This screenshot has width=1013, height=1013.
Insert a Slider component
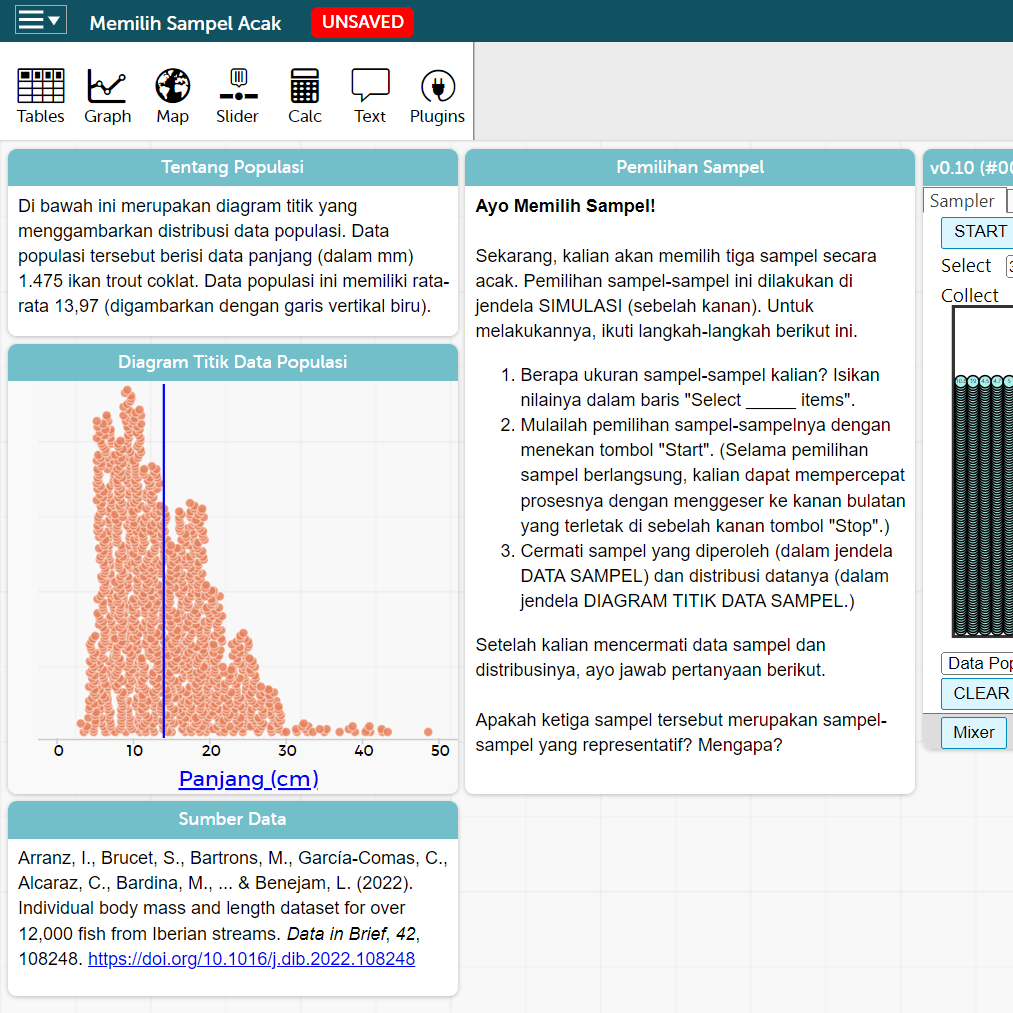[x=237, y=96]
